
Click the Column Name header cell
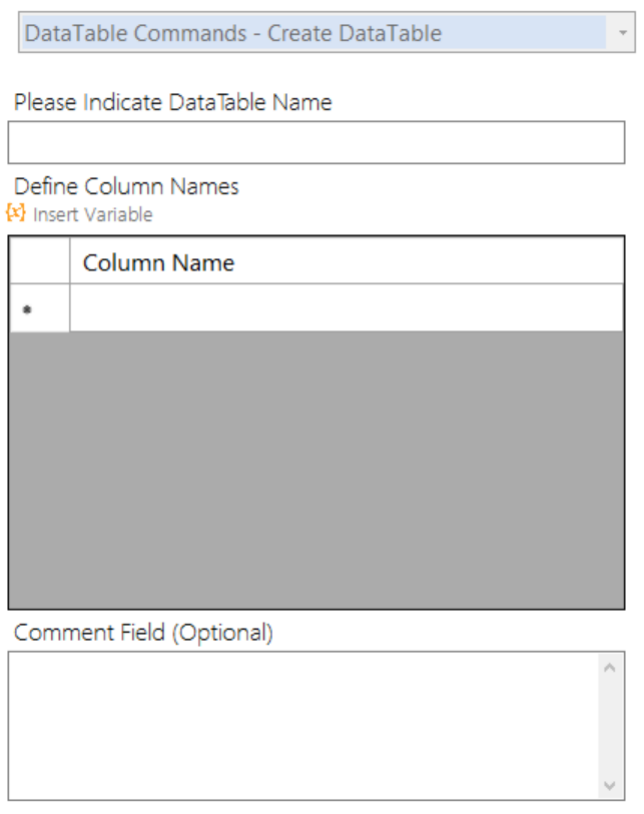(x=346, y=262)
